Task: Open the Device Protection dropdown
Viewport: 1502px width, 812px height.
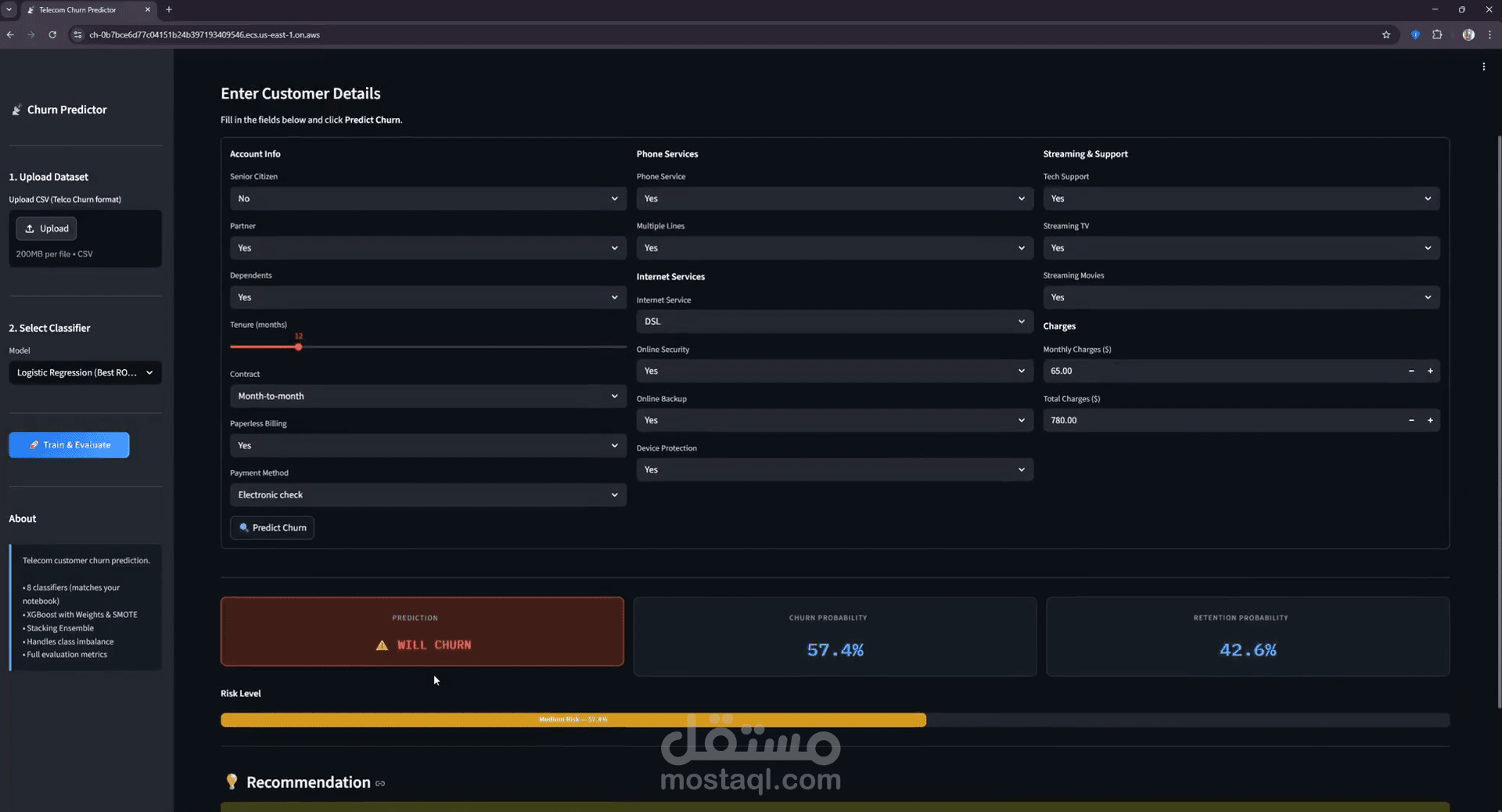Action: [835, 469]
